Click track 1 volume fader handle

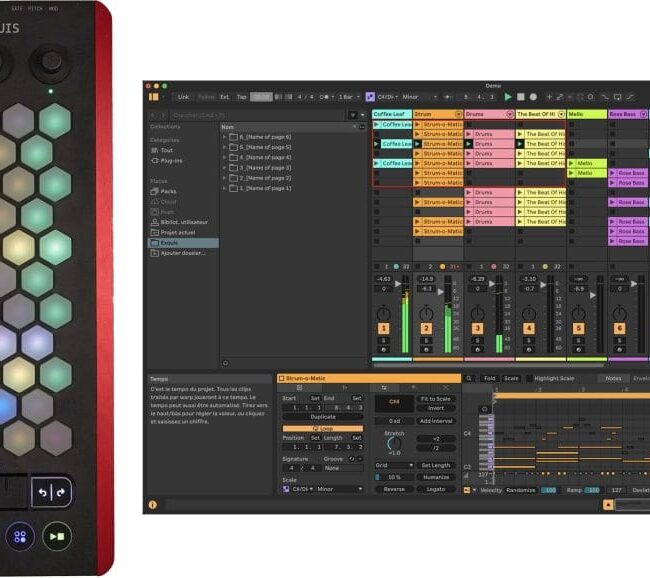(398, 284)
